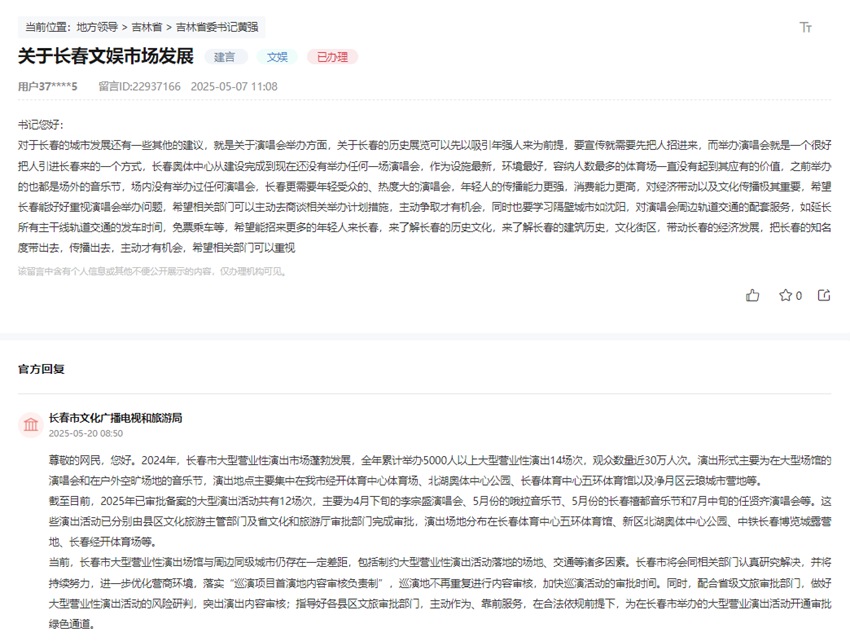Favorite the message via the star icon
This screenshot has width=850, height=641.
(x=786, y=295)
